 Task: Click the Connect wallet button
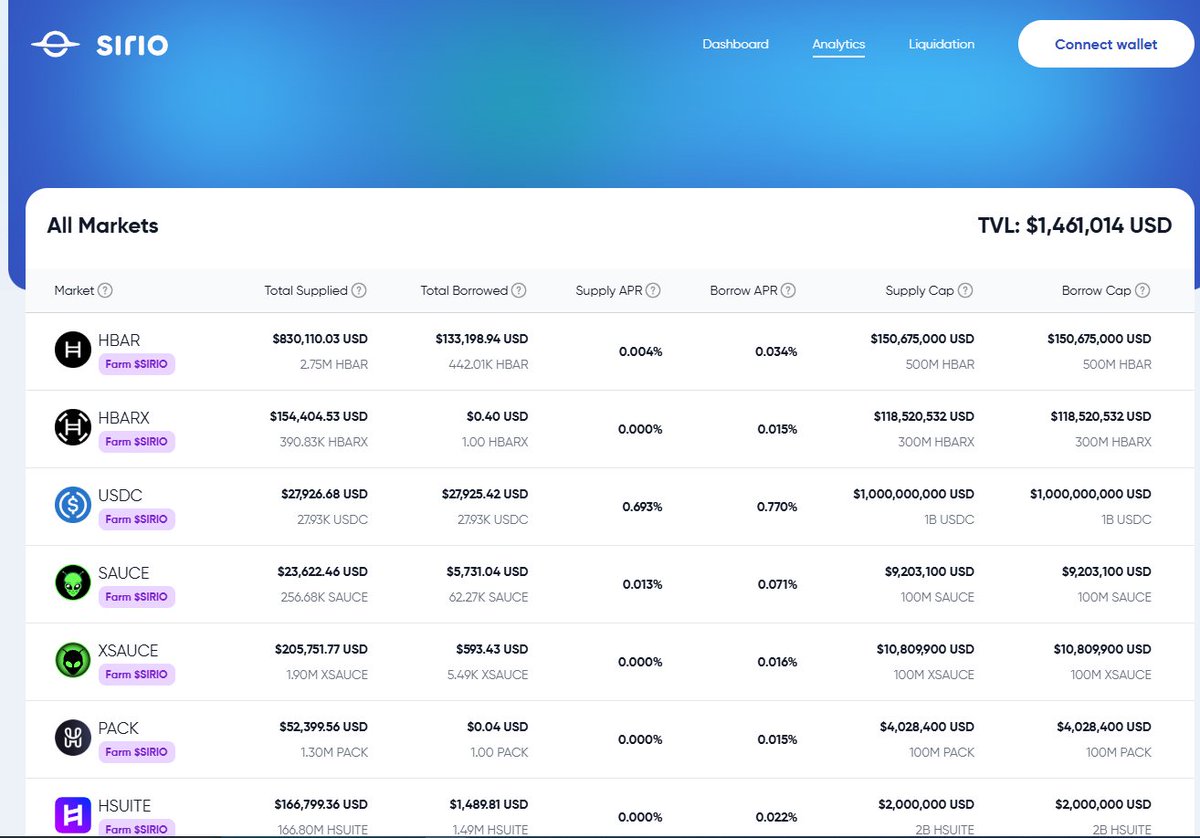pyautogui.click(x=1106, y=44)
